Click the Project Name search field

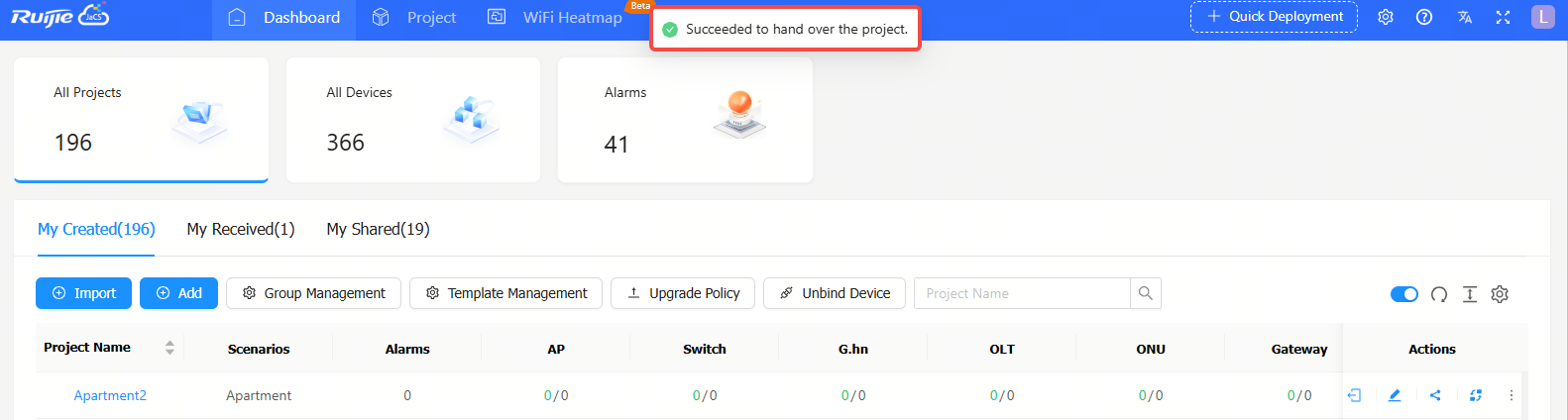click(x=1022, y=293)
